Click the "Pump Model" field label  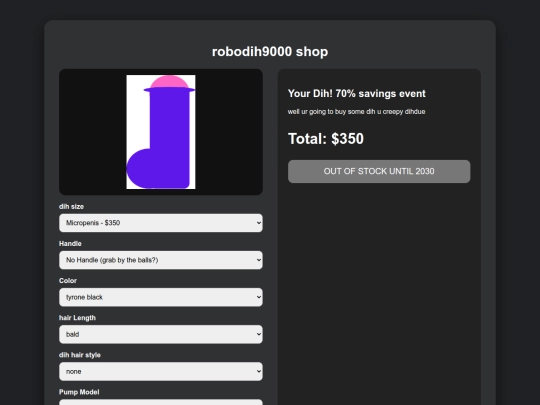point(79,392)
